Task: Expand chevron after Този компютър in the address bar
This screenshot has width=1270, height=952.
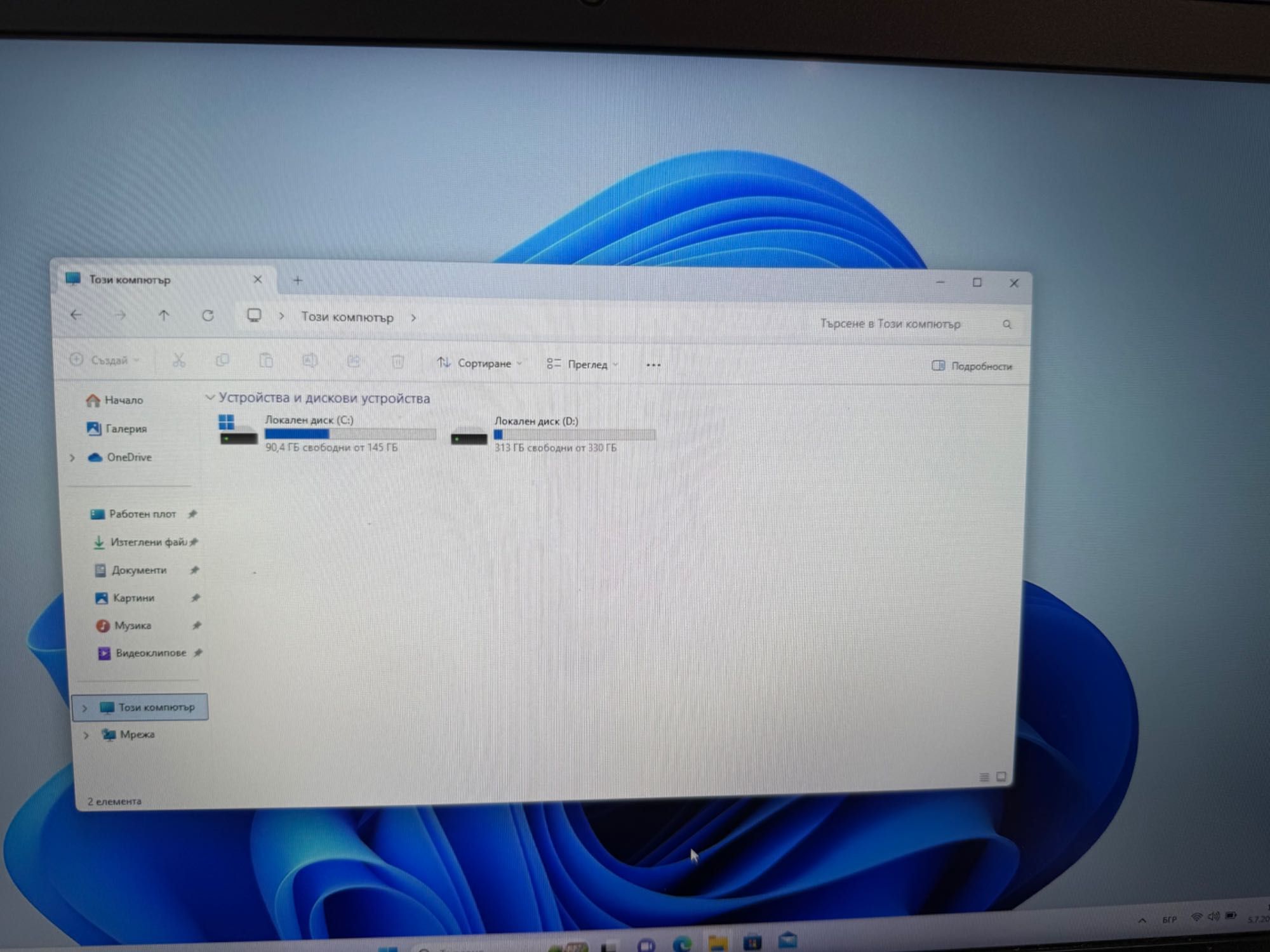Action: pyautogui.click(x=413, y=317)
